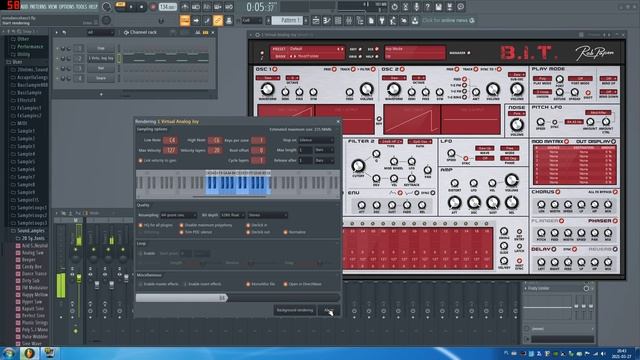Toggle the metronome icon in toolbar
640x360 pixels.
[x=185, y=7]
